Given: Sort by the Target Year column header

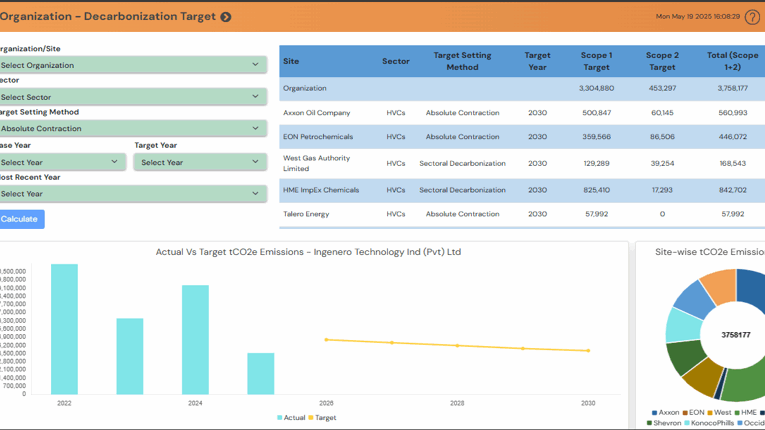Looking at the screenshot, I should 537,61.
